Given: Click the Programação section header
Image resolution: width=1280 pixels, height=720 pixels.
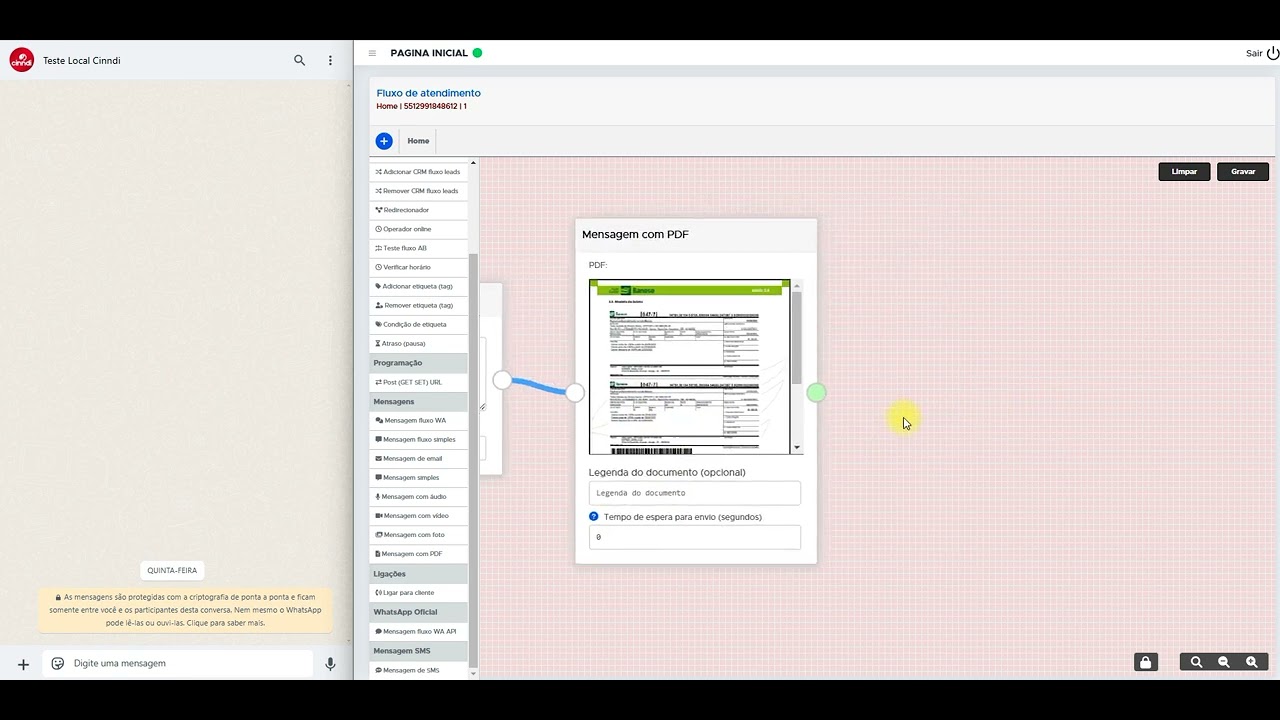Looking at the screenshot, I should [x=418, y=363].
